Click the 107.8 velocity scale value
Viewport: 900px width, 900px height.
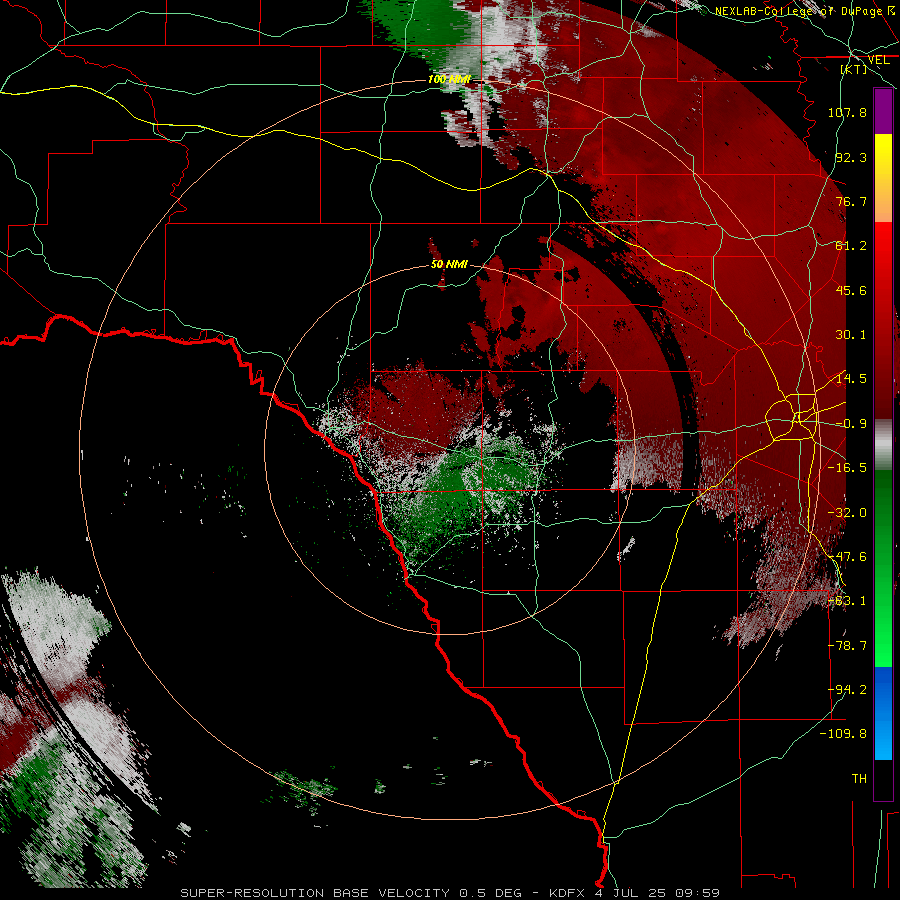tap(847, 112)
